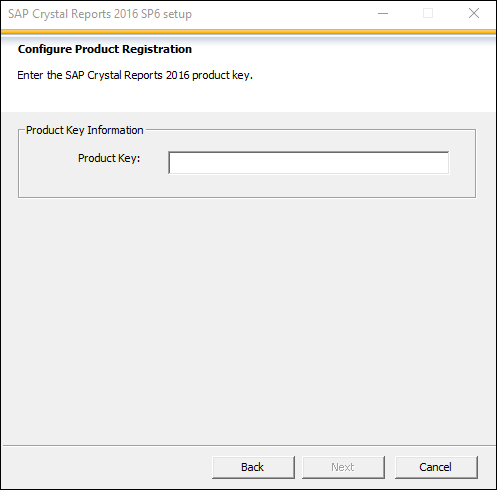Minimize the setup window
Viewport: 497px width, 490px height.
point(383,14)
